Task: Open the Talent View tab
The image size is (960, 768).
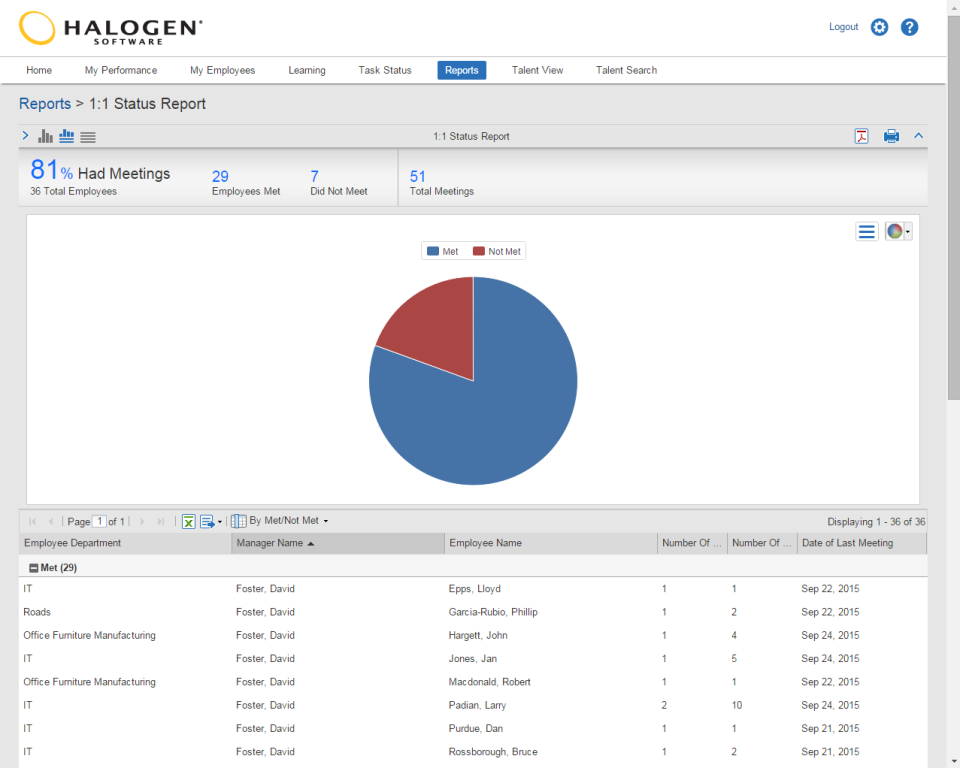Action: tap(538, 70)
